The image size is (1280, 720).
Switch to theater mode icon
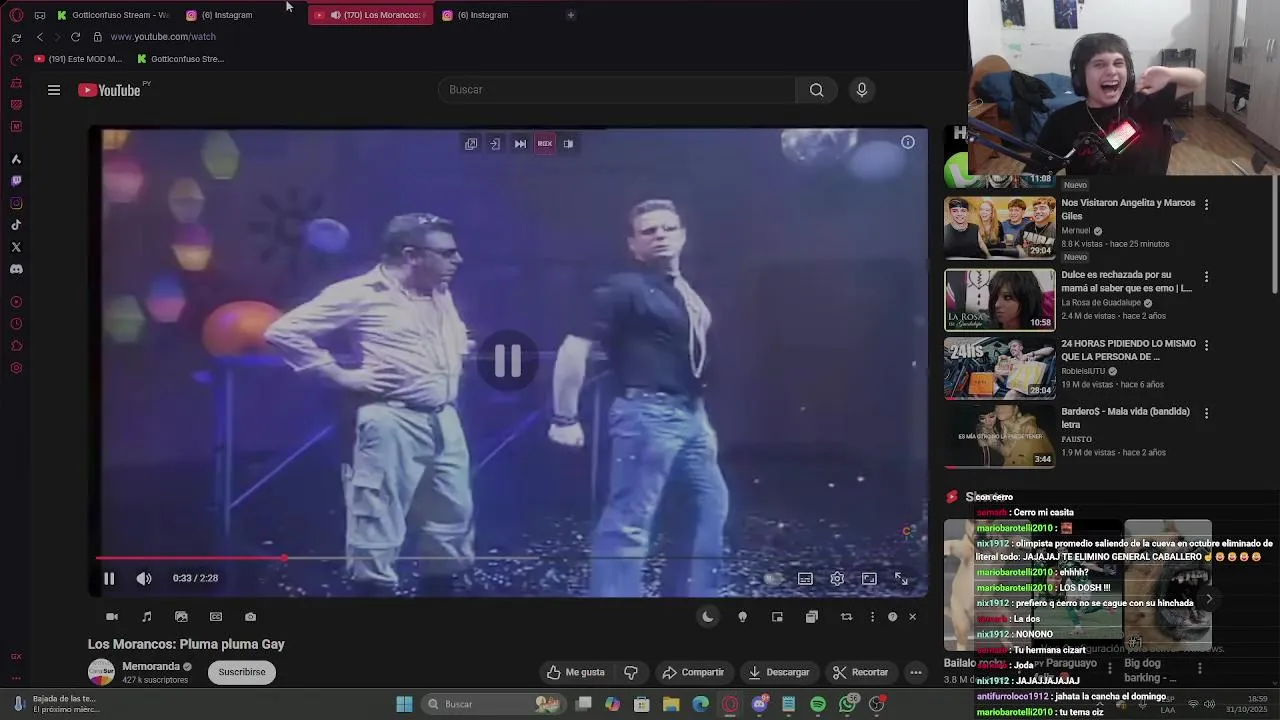pos(869,578)
